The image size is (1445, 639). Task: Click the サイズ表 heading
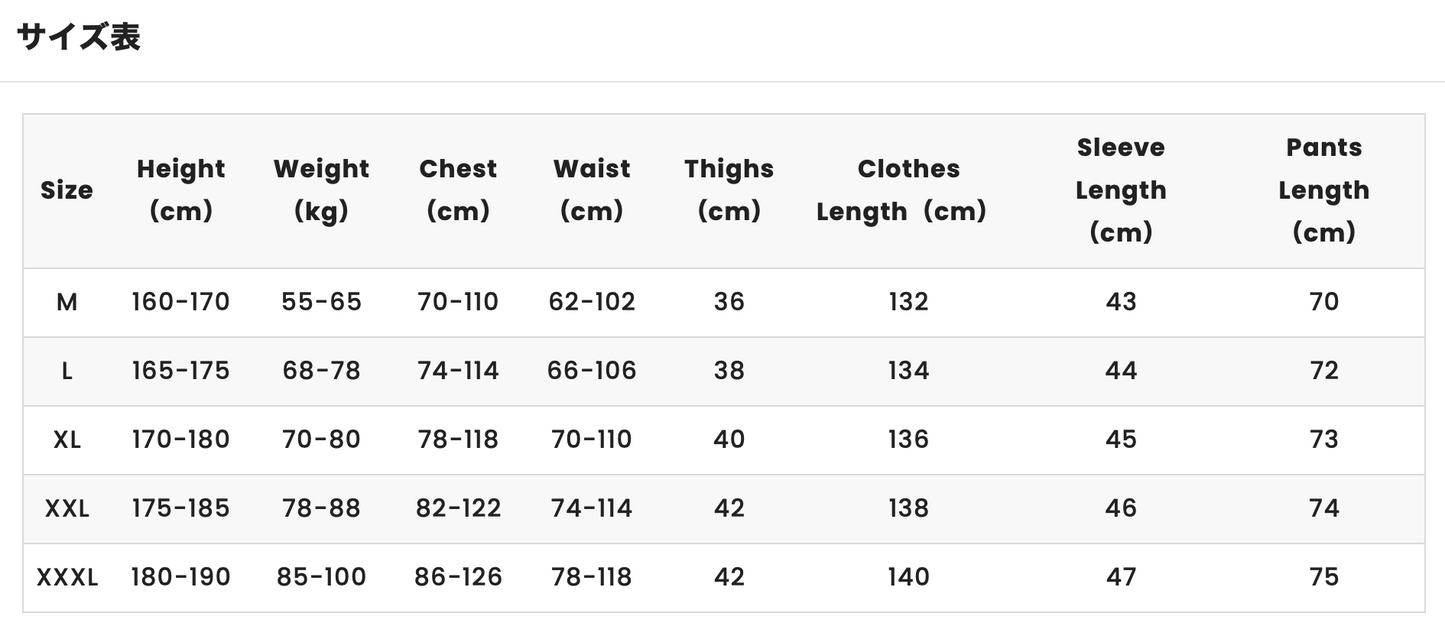(x=78, y=37)
